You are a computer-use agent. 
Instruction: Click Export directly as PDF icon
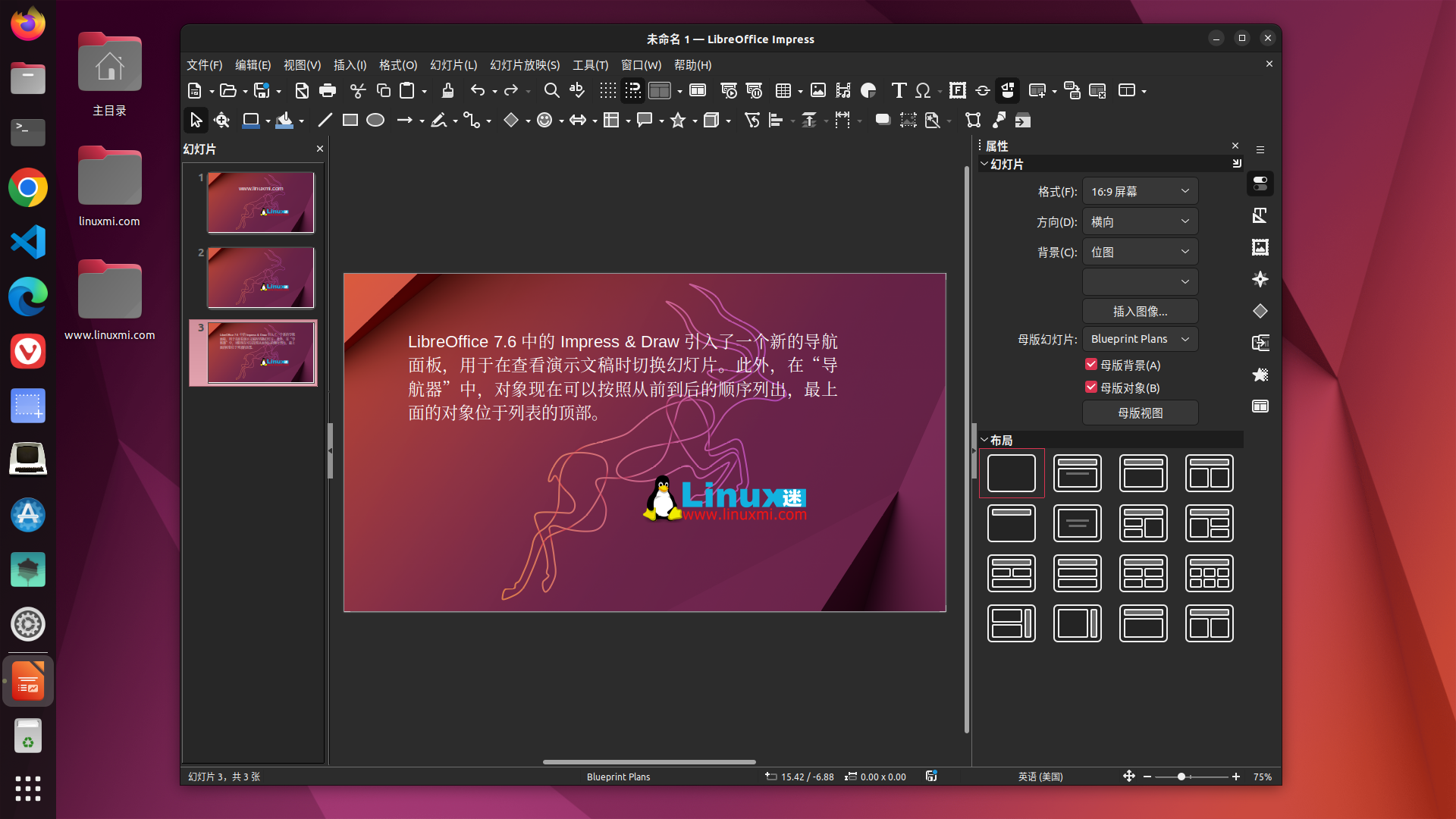[302, 91]
